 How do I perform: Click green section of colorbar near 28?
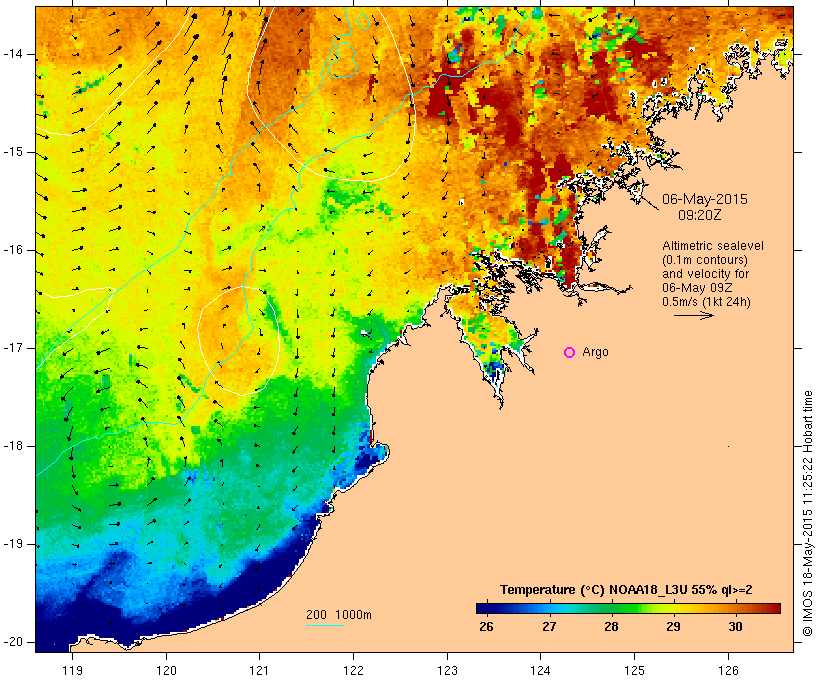[611, 608]
